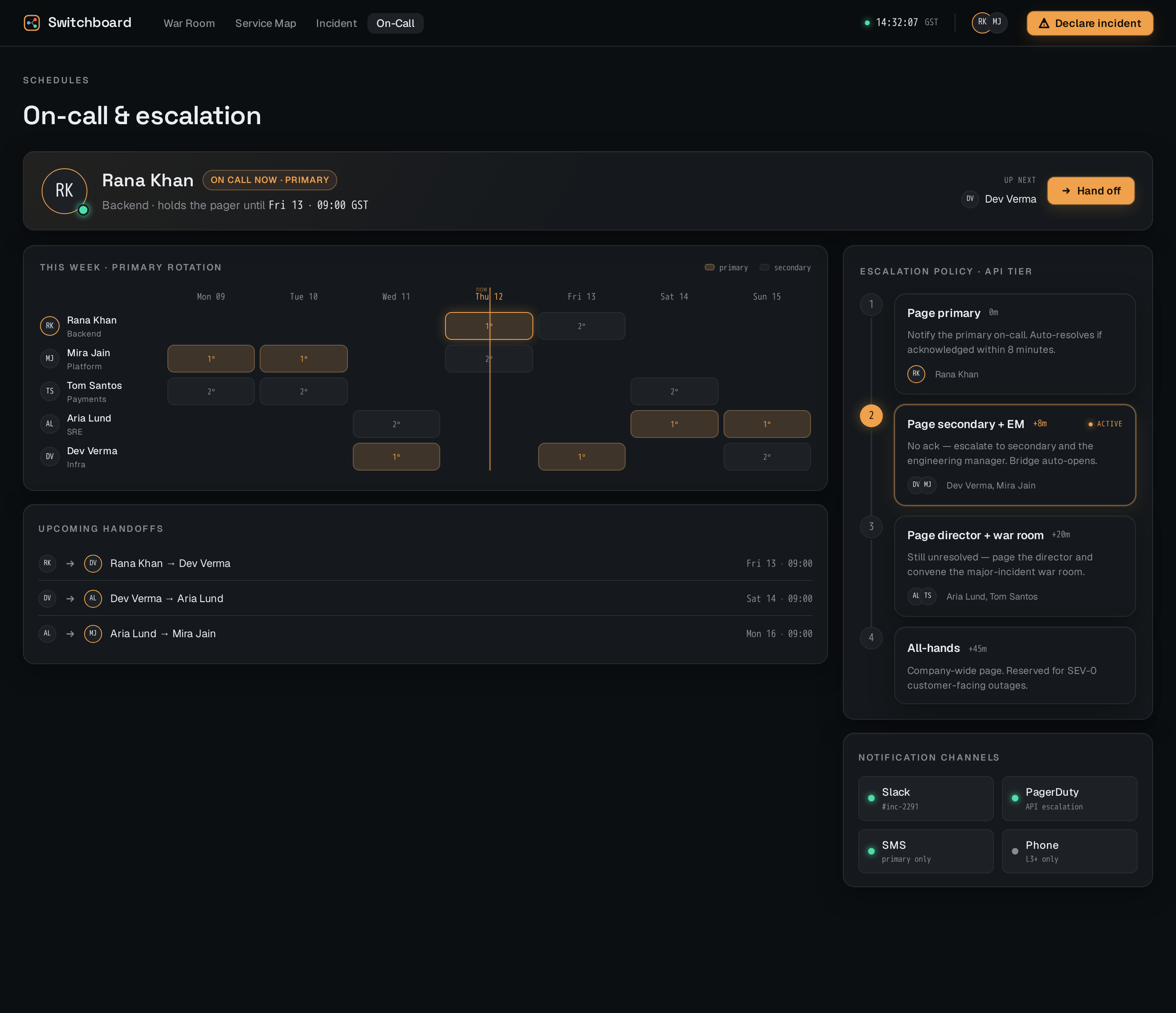
Task: Toggle the Slack notification channel
Action: pos(926,799)
